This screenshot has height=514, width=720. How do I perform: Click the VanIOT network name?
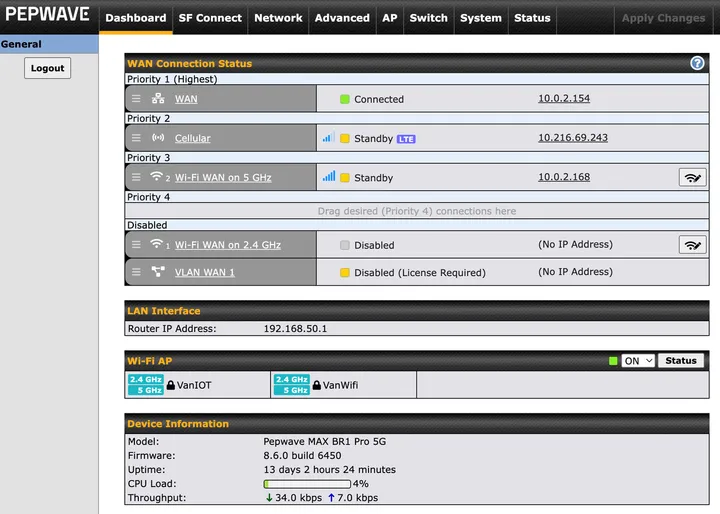pos(194,385)
